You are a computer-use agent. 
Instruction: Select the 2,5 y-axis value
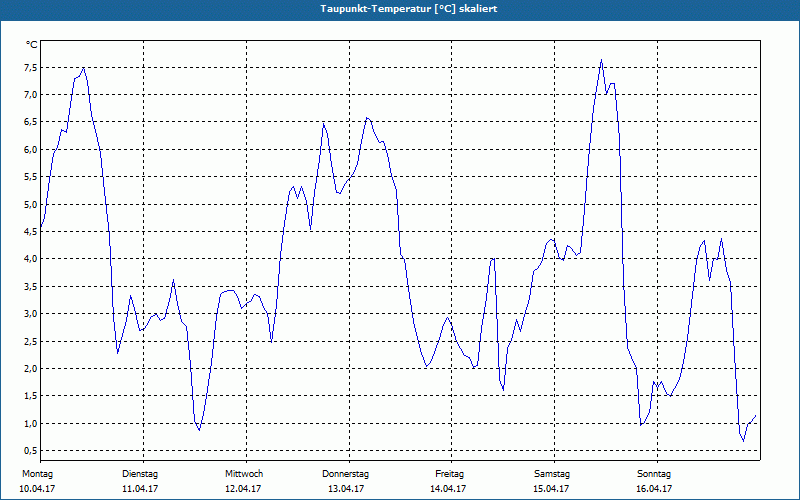[31, 341]
